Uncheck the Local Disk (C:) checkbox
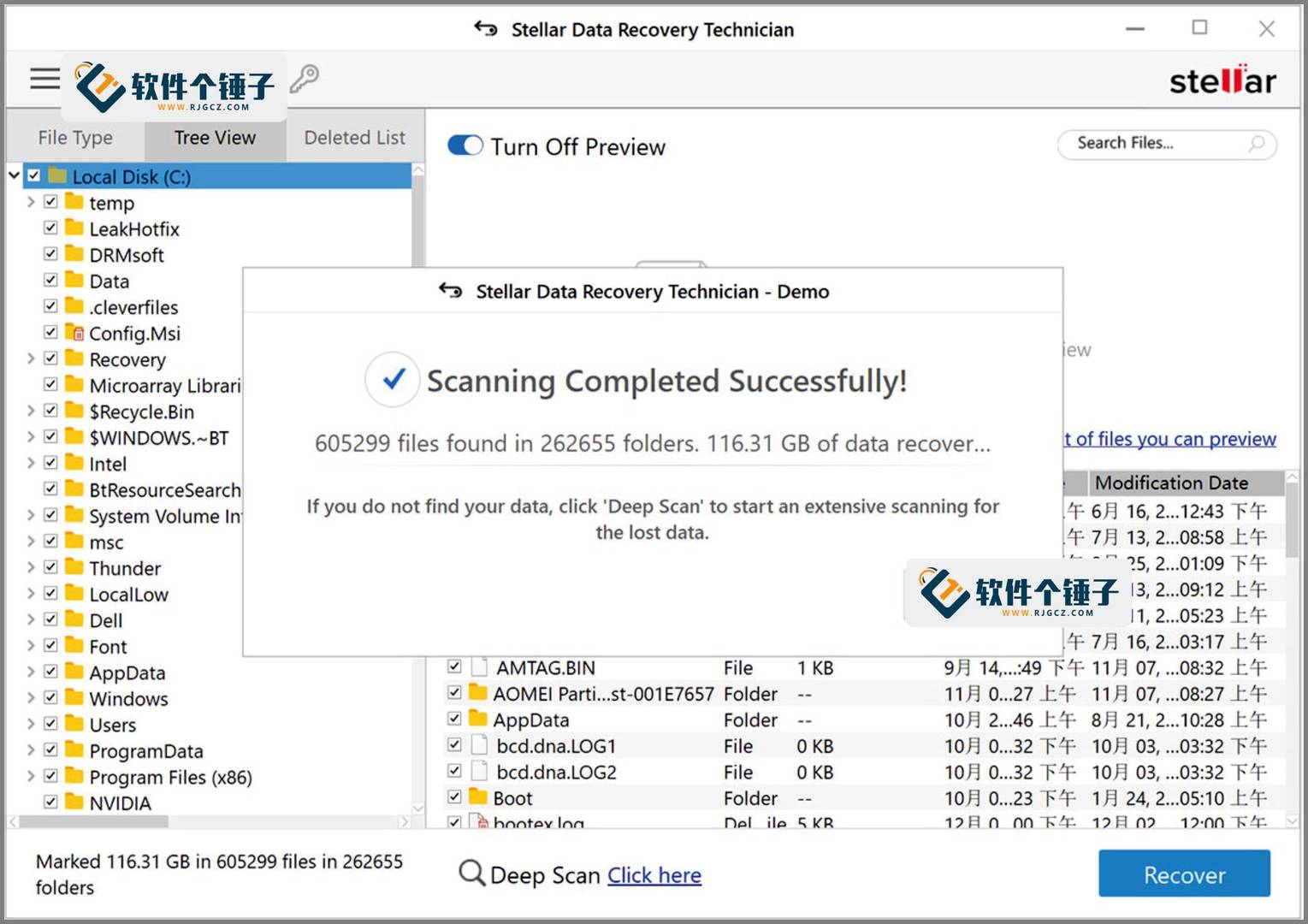Viewport: 1308px width, 924px height. pyautogui.click(x=33, y=175)
